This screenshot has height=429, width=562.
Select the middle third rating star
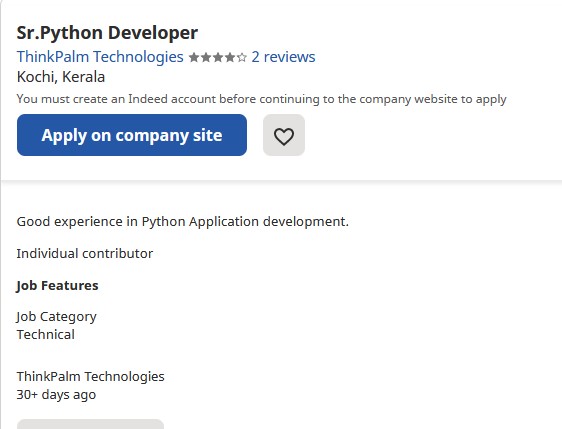(x=218, y=57)
